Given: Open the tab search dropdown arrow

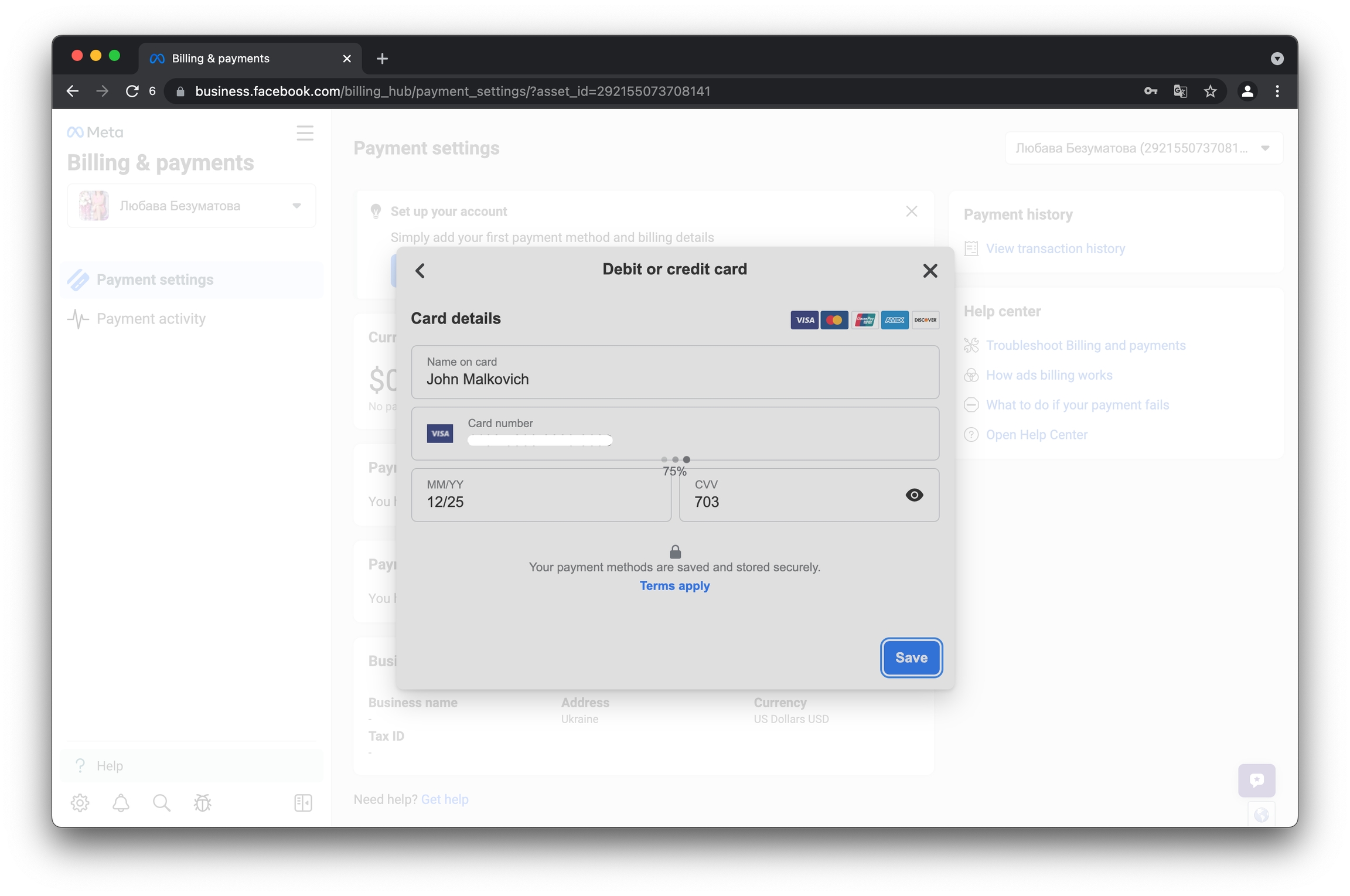Looking at the screenshot, I should 1277,59.
